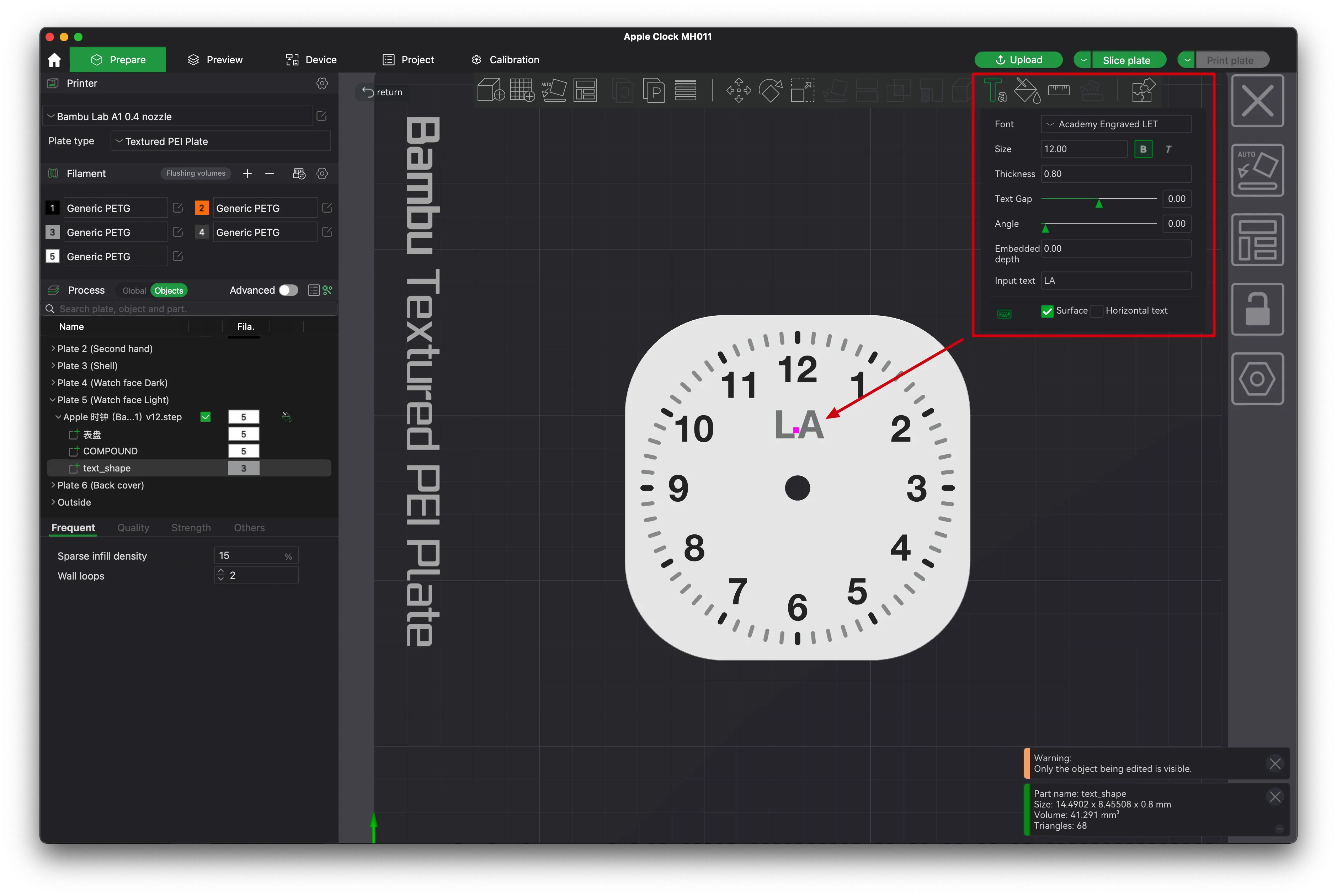Image resolution: width=1337 pixels, height=896 pixels.
Task: Click the Text Gap slider handle
Action: point(1098,203)
